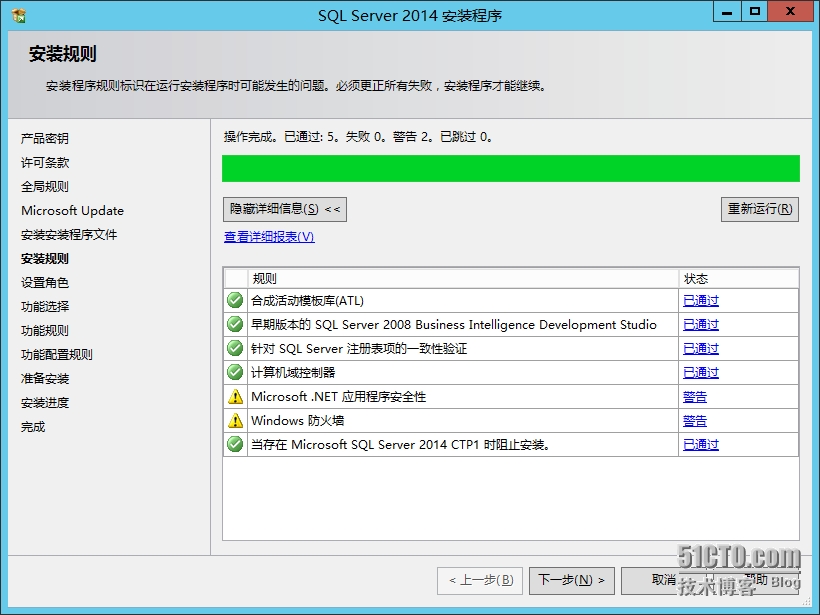Select 安装规则 step in sidebar
The height and width of the screenshot is (615, 820).
(45, 259)
